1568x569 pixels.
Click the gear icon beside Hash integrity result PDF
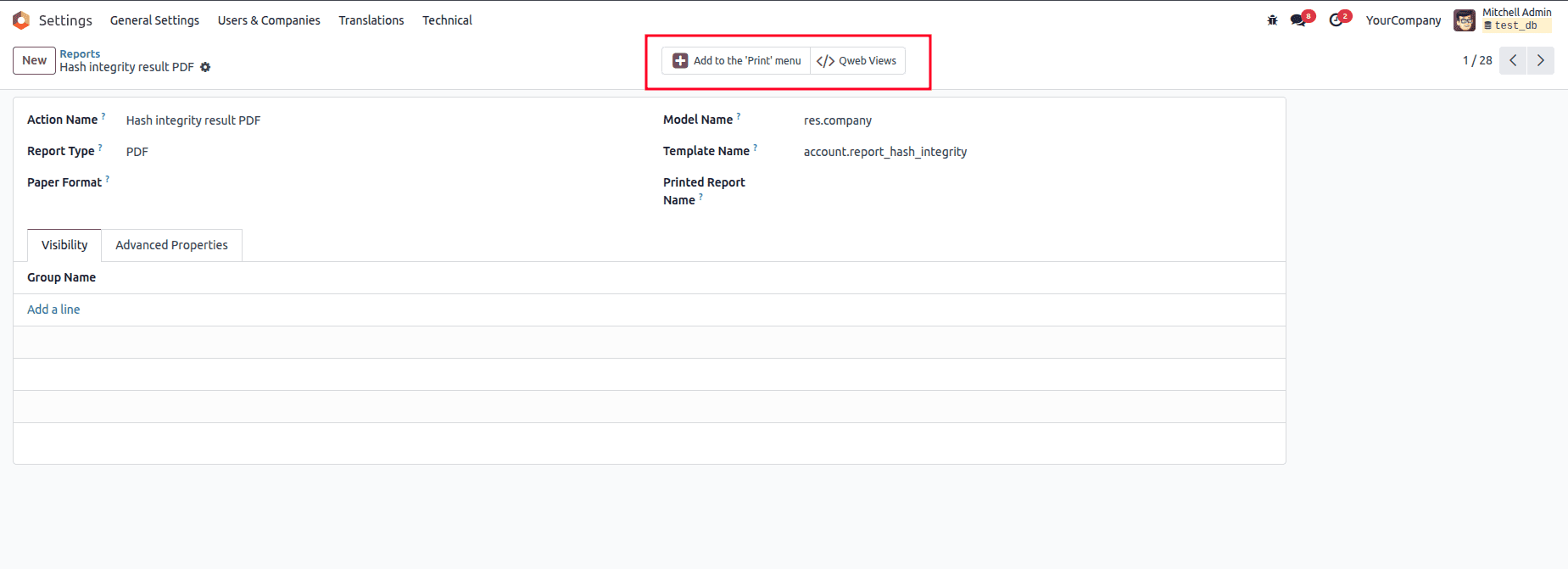pyautogui.click(x=205, y=67)
